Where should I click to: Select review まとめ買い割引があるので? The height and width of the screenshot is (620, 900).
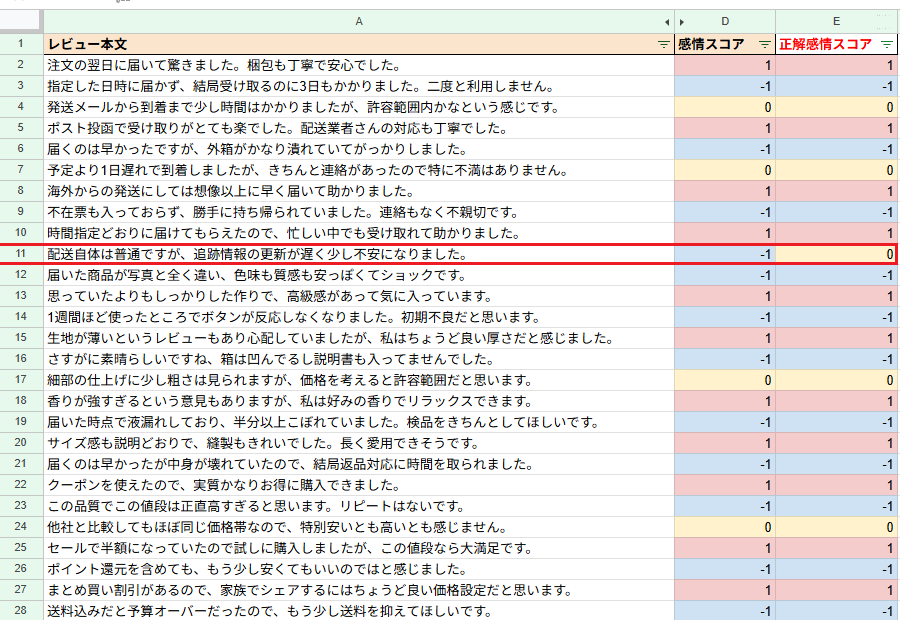coord(359,590)
